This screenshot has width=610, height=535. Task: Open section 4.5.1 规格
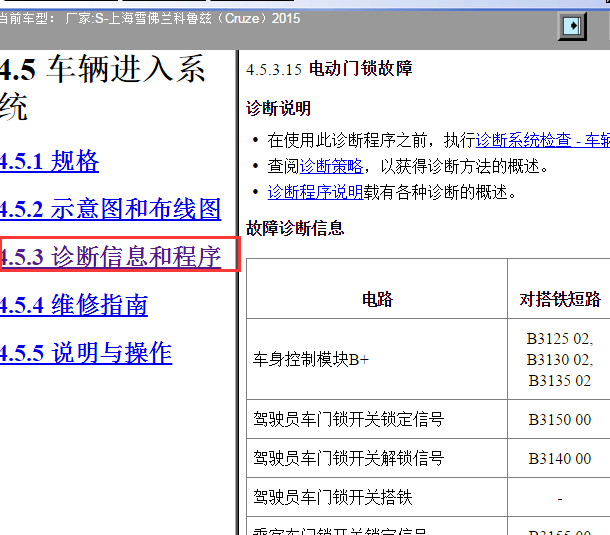tap(49, 161)
